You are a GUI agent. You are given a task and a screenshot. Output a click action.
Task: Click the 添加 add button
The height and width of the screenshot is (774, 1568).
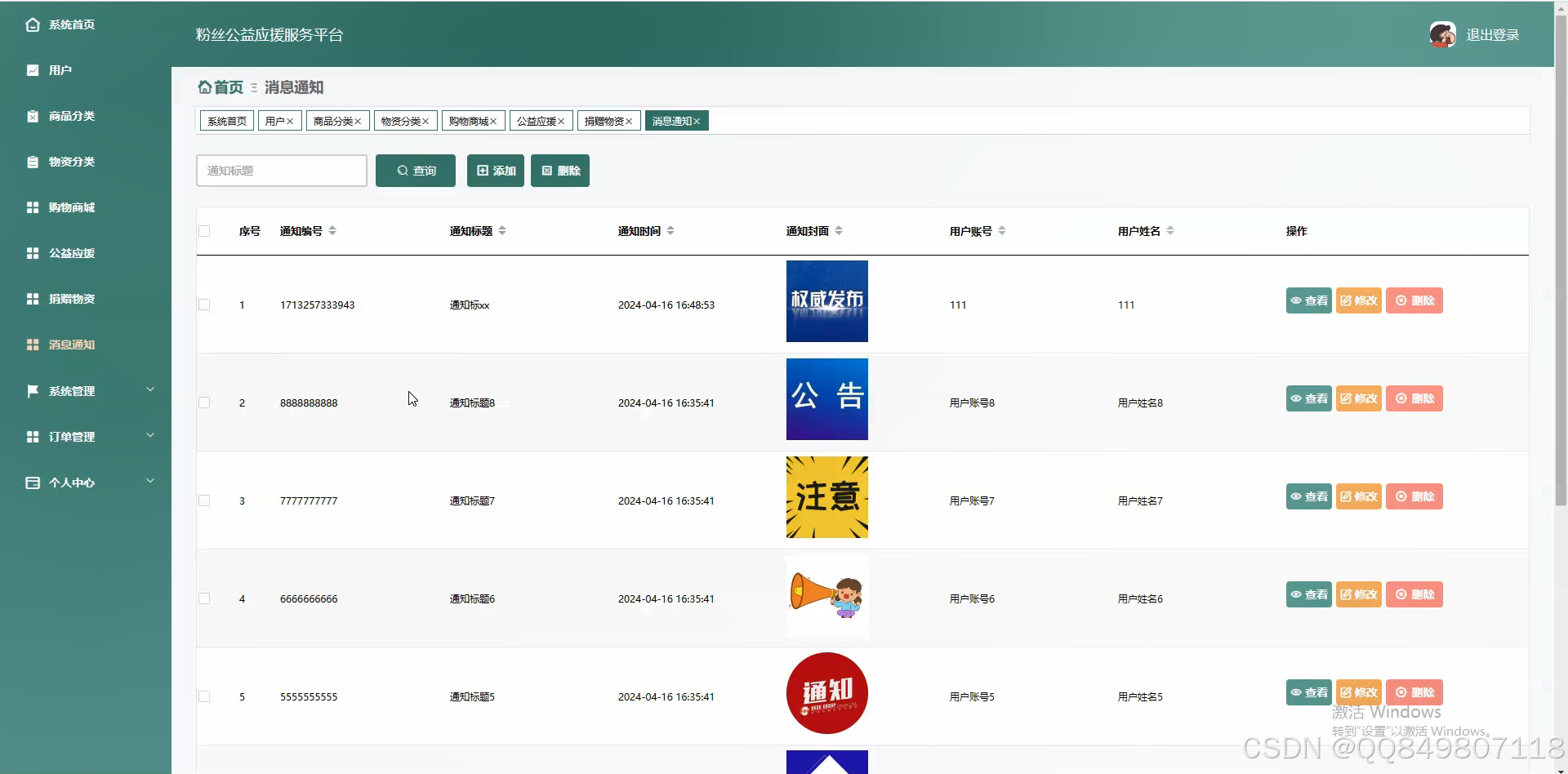pos(496,171)
